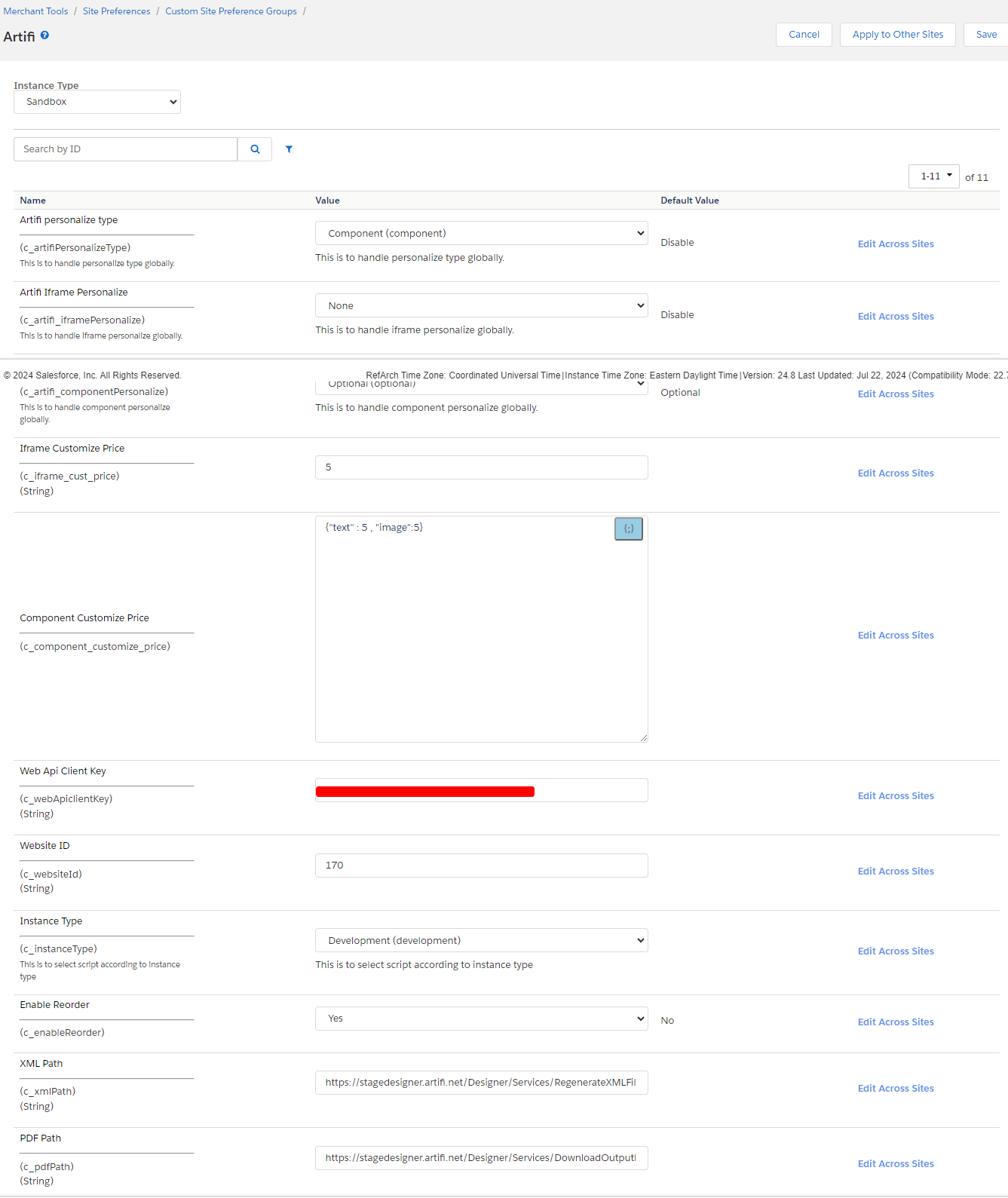Click the Save button
This screenshot has height=1198, width=1008.
point(986,35)
